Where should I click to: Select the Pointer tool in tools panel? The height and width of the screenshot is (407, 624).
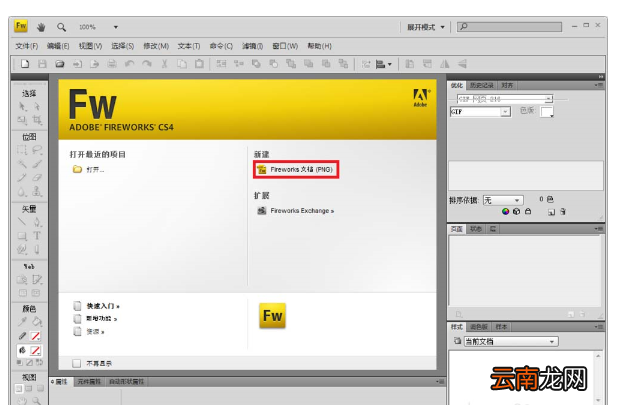pyautogui.click(x=23, y=106)
